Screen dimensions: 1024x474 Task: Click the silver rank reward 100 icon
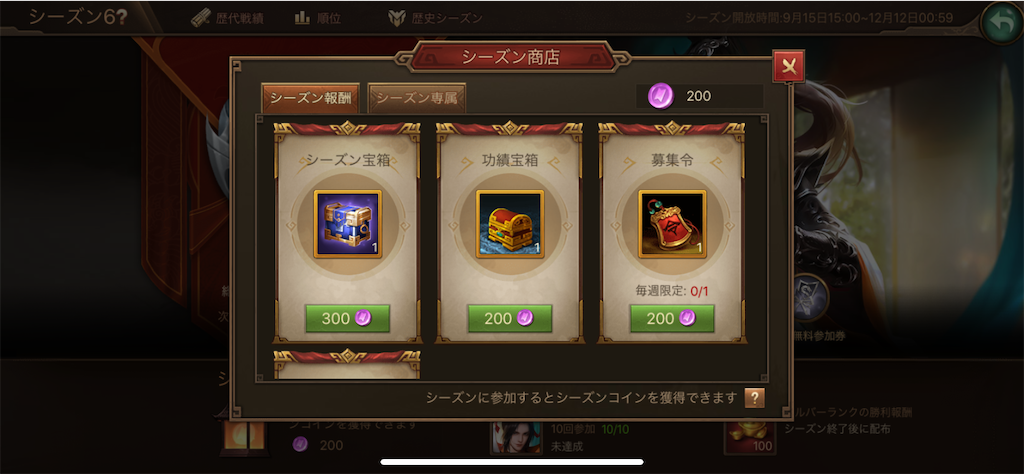(750, 435)
